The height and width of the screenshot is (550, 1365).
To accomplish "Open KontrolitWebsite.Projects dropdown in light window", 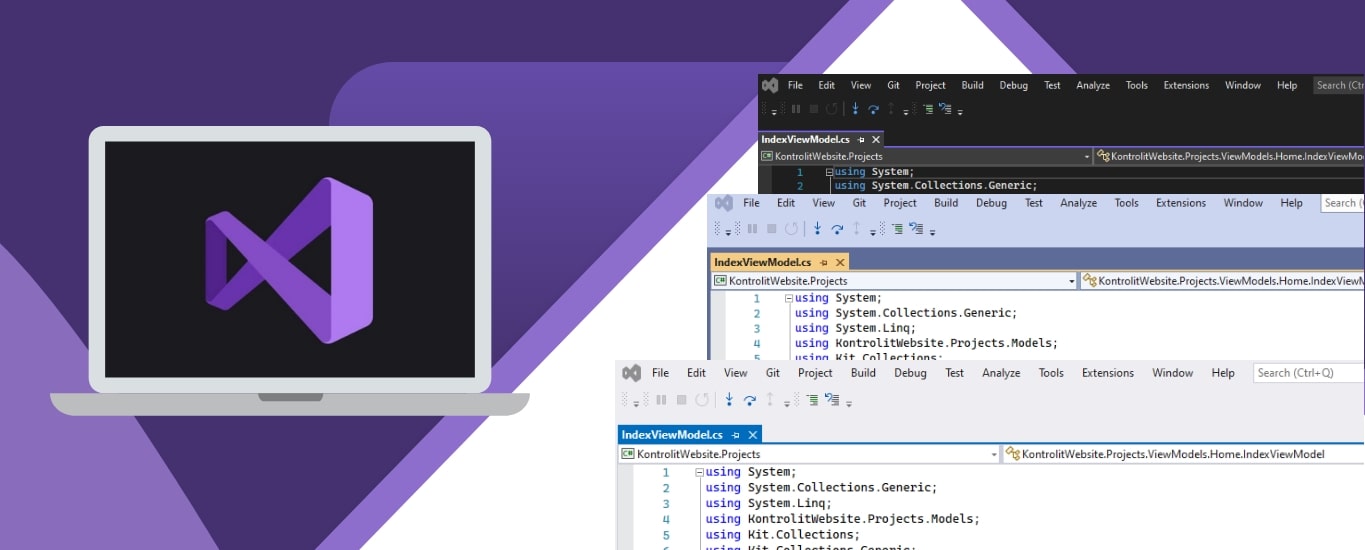I will coord(994,454).
